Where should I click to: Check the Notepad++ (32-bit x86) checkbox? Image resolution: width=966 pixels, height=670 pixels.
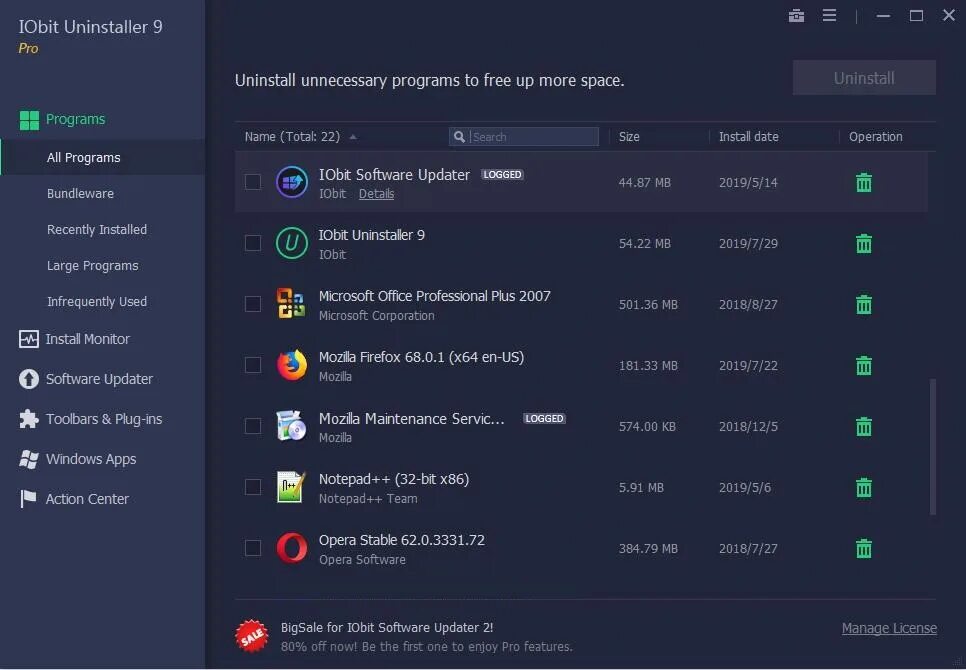(253, 487)
